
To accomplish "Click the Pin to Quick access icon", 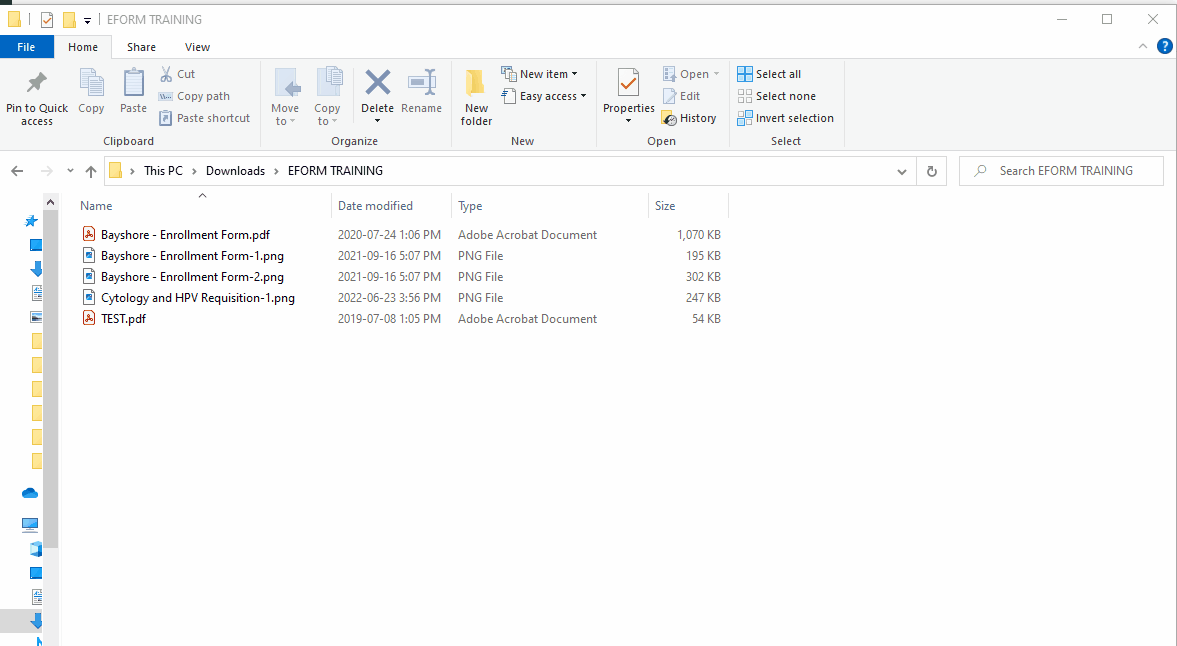I will click(37, 84).
